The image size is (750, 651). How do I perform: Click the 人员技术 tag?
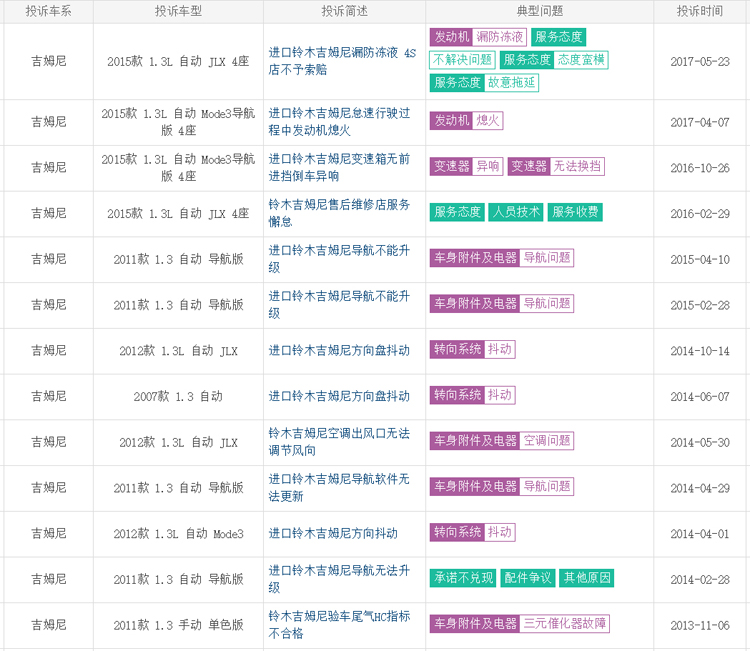tap(516, 212)
